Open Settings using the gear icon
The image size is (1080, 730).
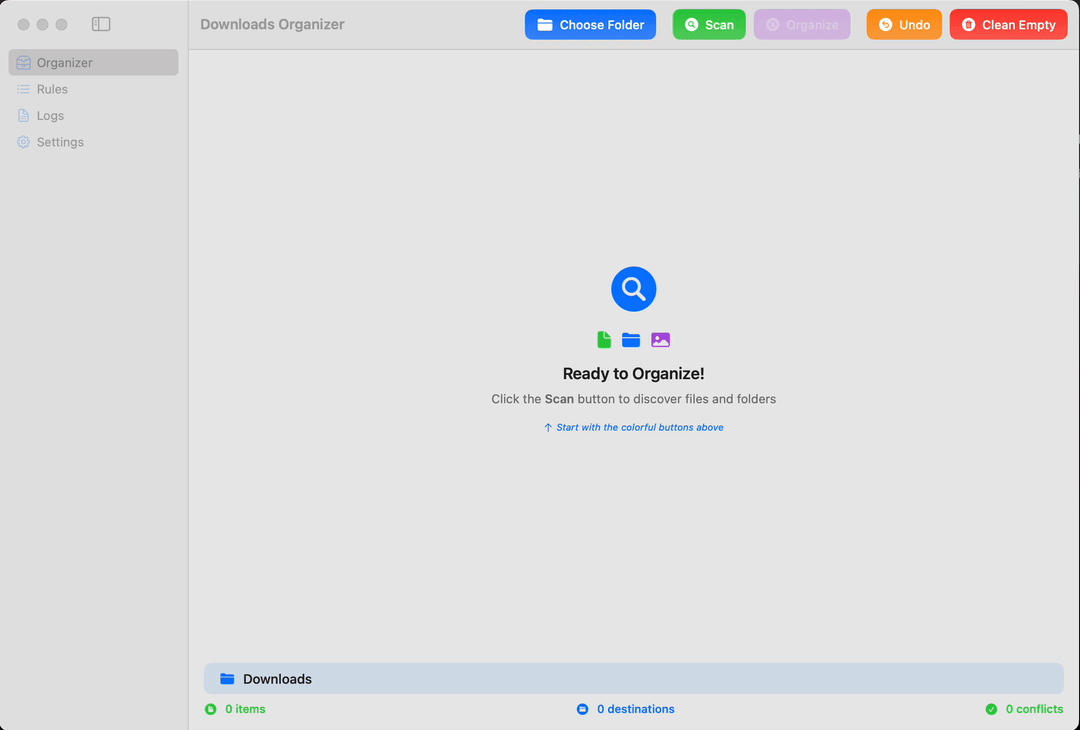(22, 142)
